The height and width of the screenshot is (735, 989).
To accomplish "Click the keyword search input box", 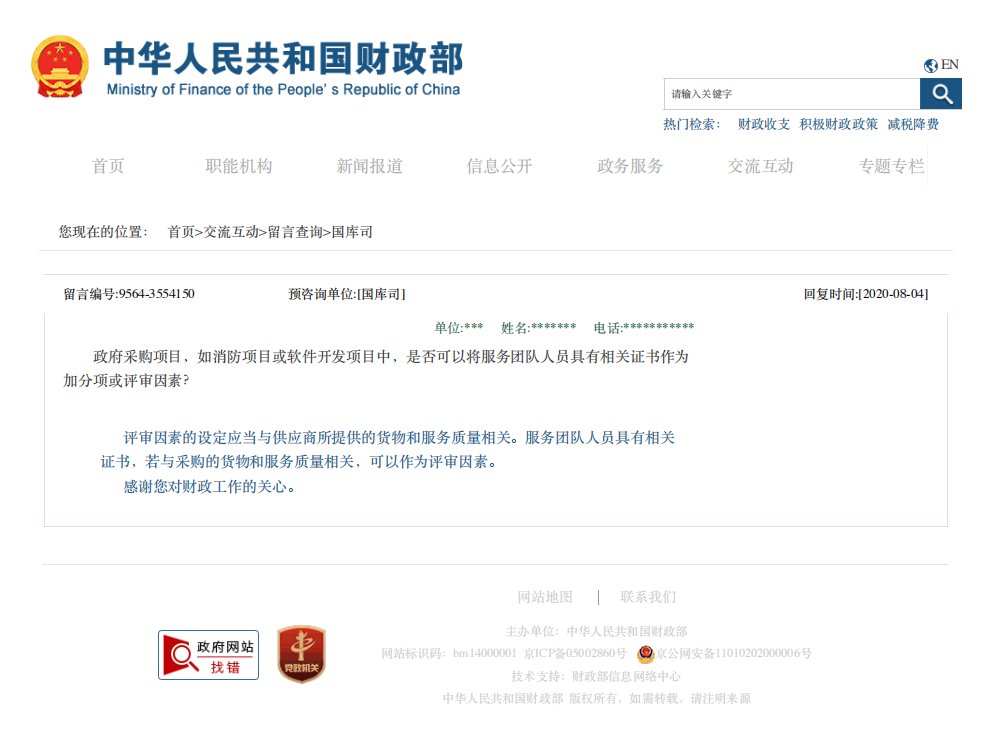I will coord(790,93).
